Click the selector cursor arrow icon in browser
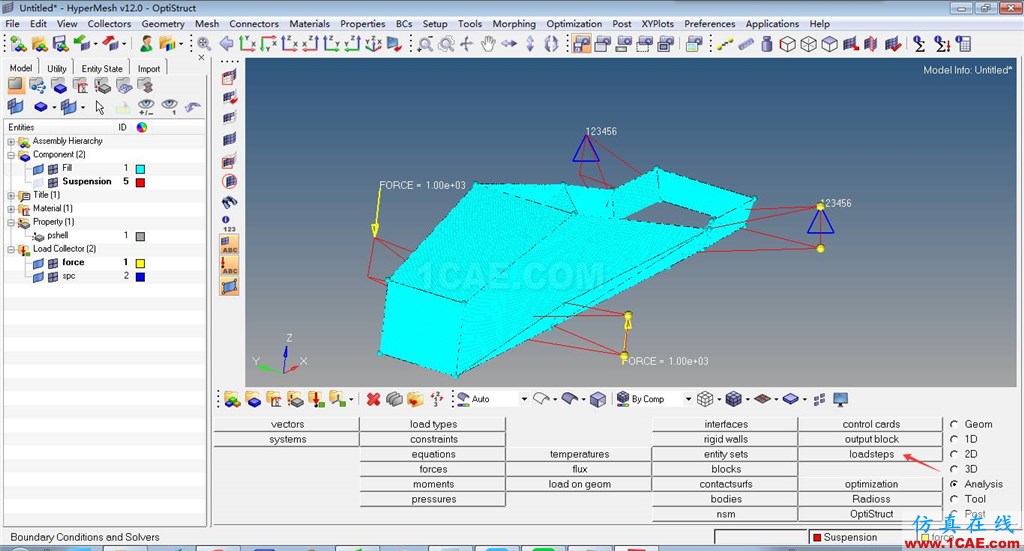1024x551 pixels. pyautogui.click(x=100, y=107)
